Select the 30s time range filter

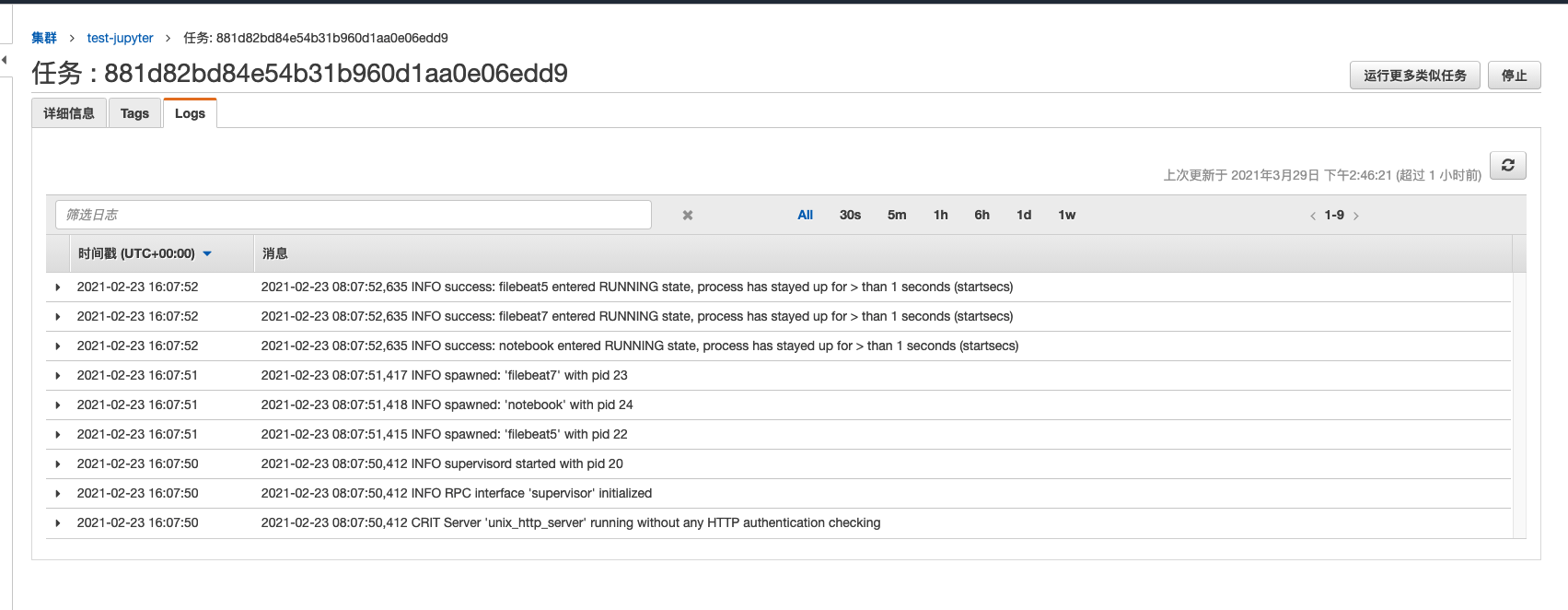[x=850, y=215]
